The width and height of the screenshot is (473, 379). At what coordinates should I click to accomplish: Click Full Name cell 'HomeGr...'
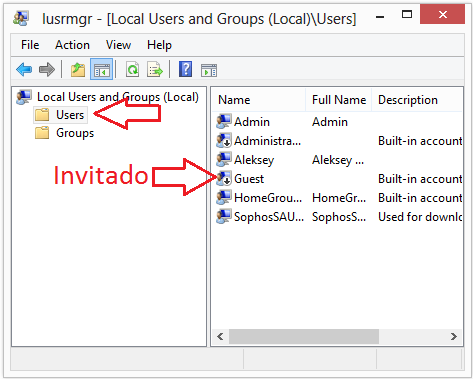coord(339,198)
